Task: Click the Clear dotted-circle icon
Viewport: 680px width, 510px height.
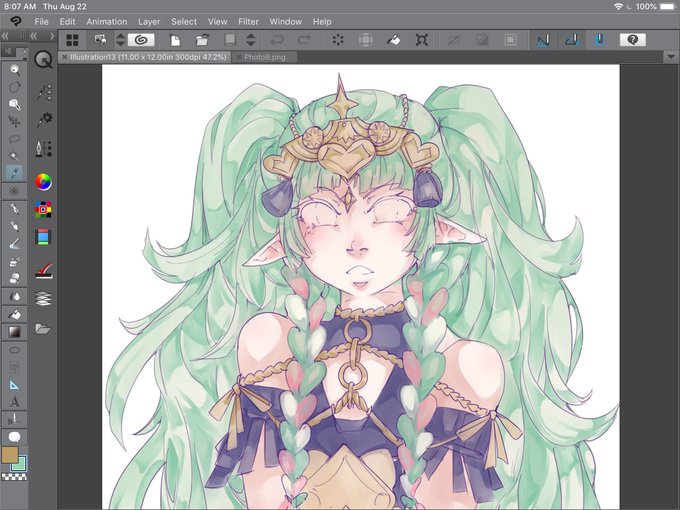Action: click(x=338, y=40)
